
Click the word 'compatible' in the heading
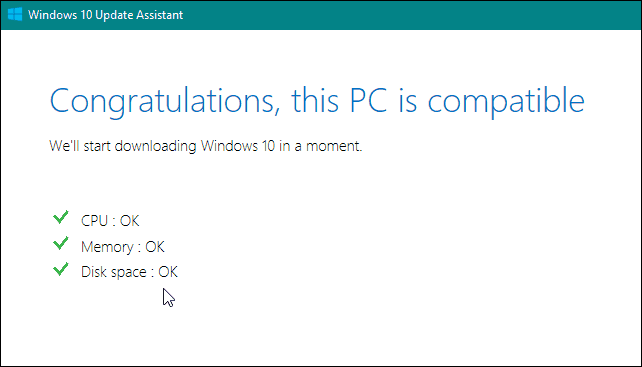[x=506, y=101]
